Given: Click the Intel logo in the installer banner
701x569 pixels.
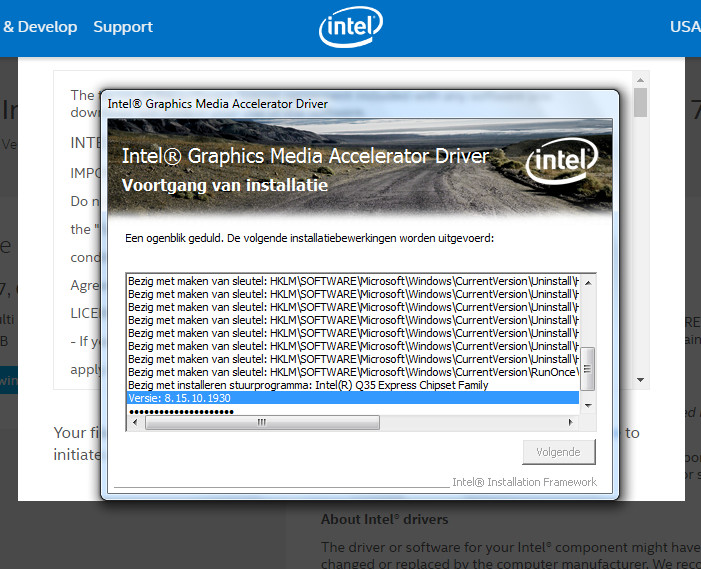Looking at the screenshot, I should click(562, 160).
